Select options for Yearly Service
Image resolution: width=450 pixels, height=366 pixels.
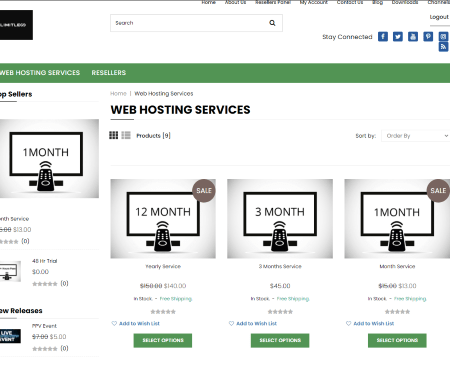tap(163, 340)
